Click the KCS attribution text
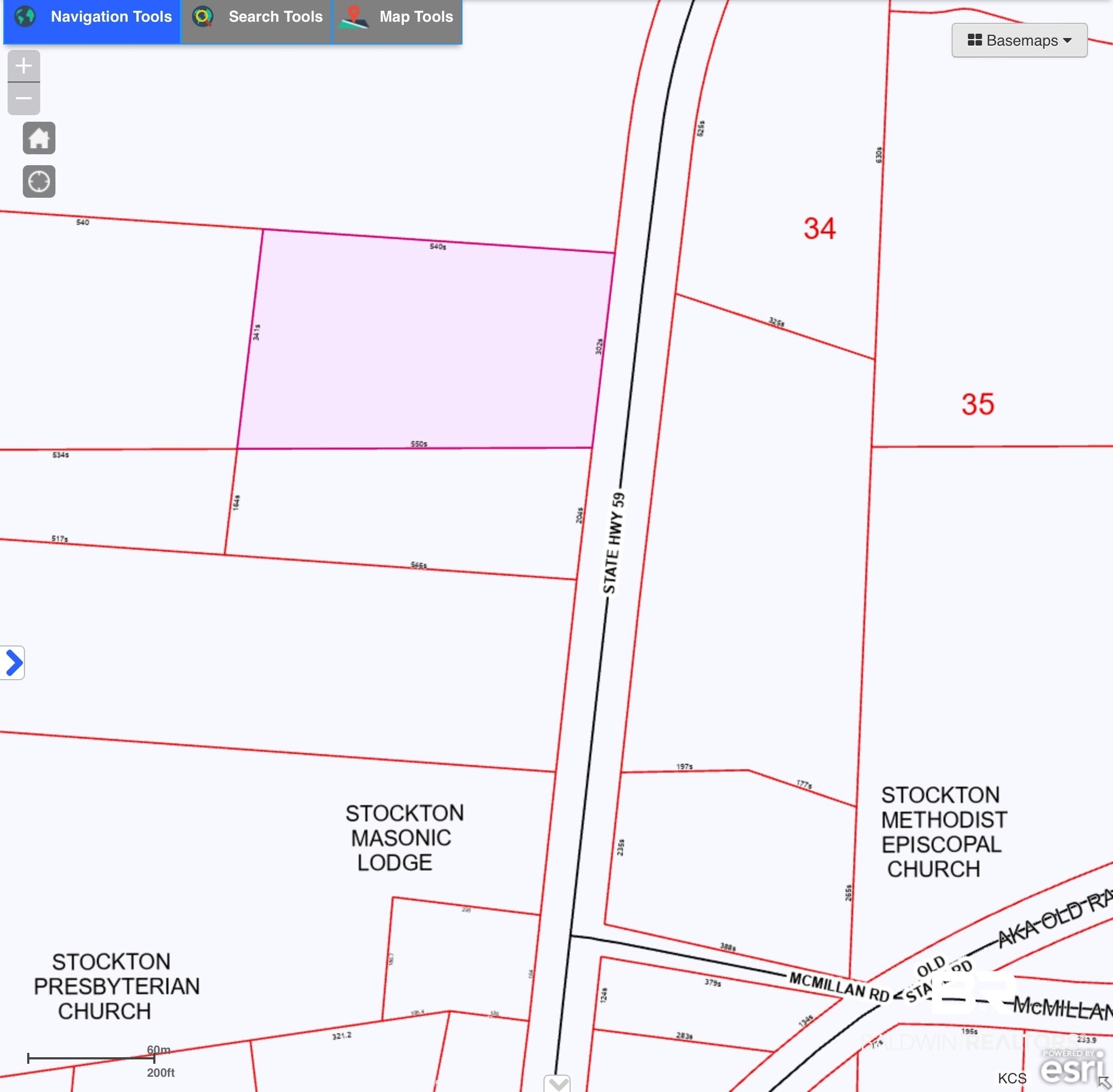Viewport: 1113px width, 1092px height. point(1012,1078)
